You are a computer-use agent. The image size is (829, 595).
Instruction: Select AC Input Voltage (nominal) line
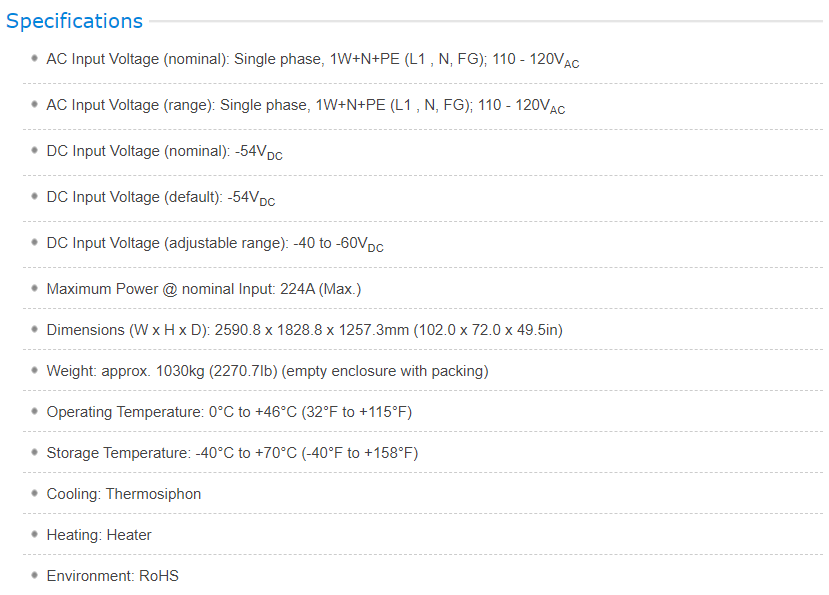(x=312, y=60)
